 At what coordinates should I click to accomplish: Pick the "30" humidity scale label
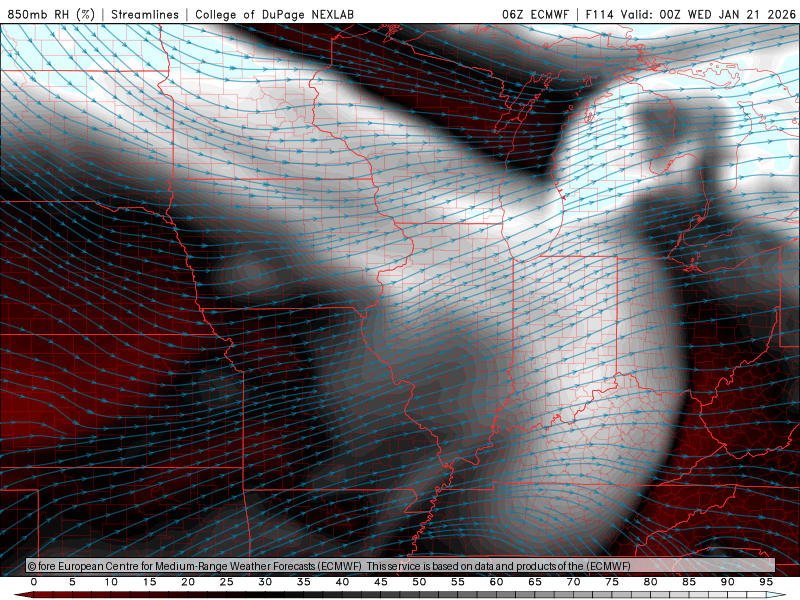[265, 582]
